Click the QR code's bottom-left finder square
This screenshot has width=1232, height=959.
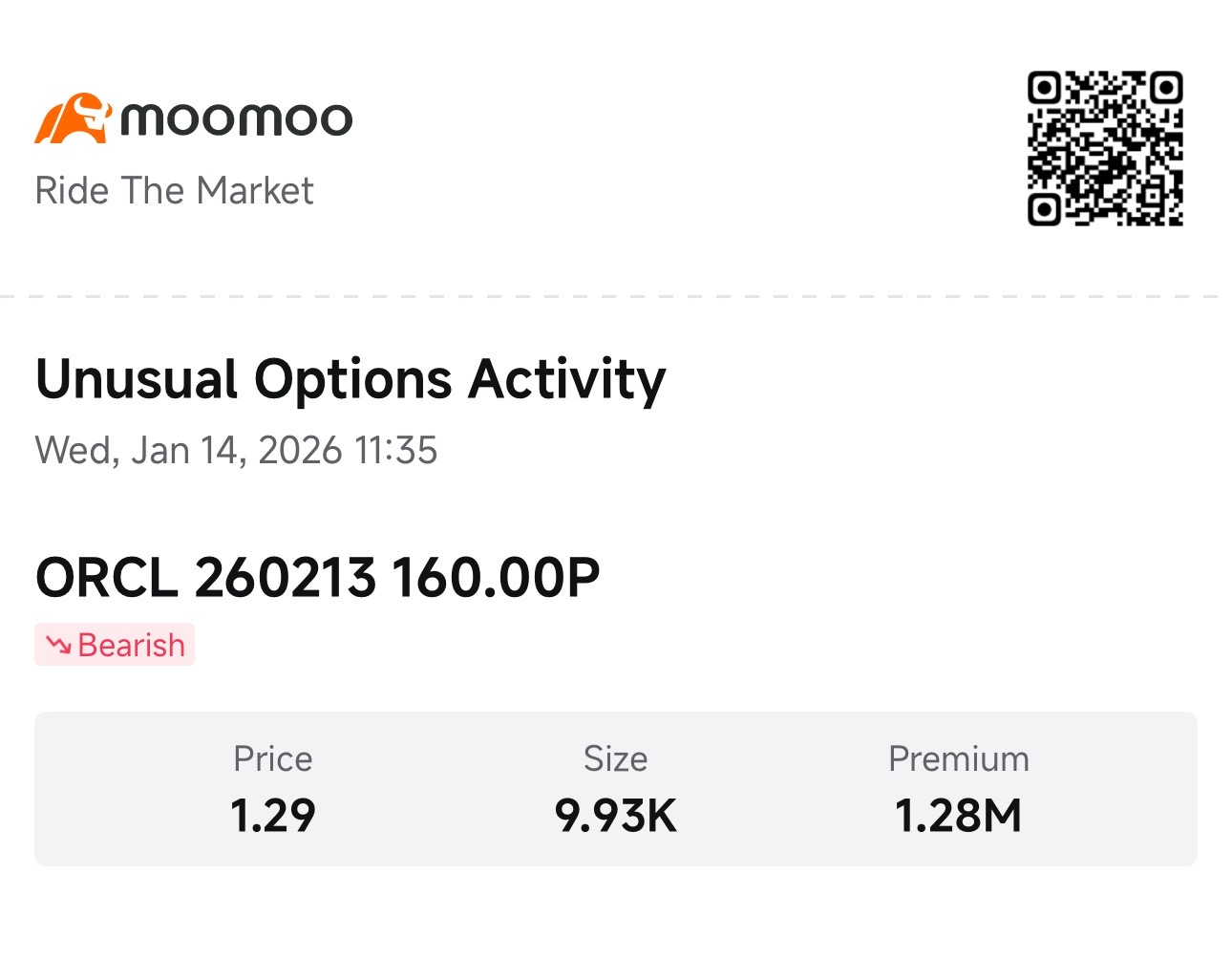tap(1045, 209)
